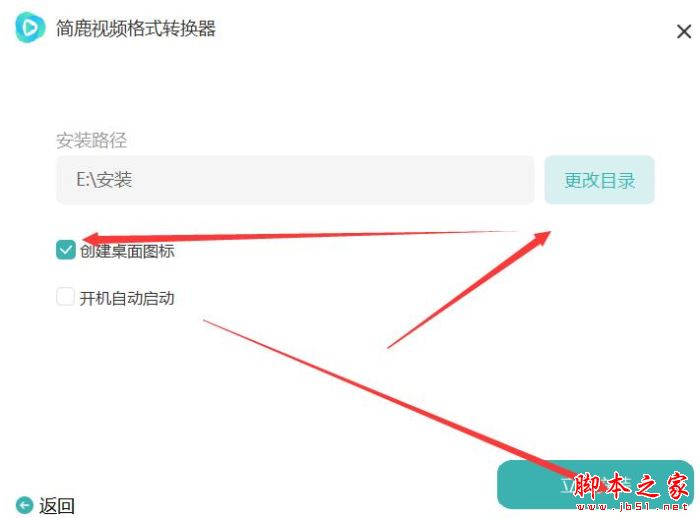Click the 开机自动启动 label text
Image resolution: width=700 pixels, height=518 pixels.
click(127, 298)
